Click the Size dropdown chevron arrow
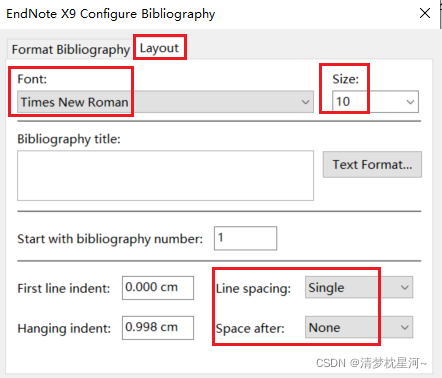This screenshot has height=378, width=442. (410, 102)
